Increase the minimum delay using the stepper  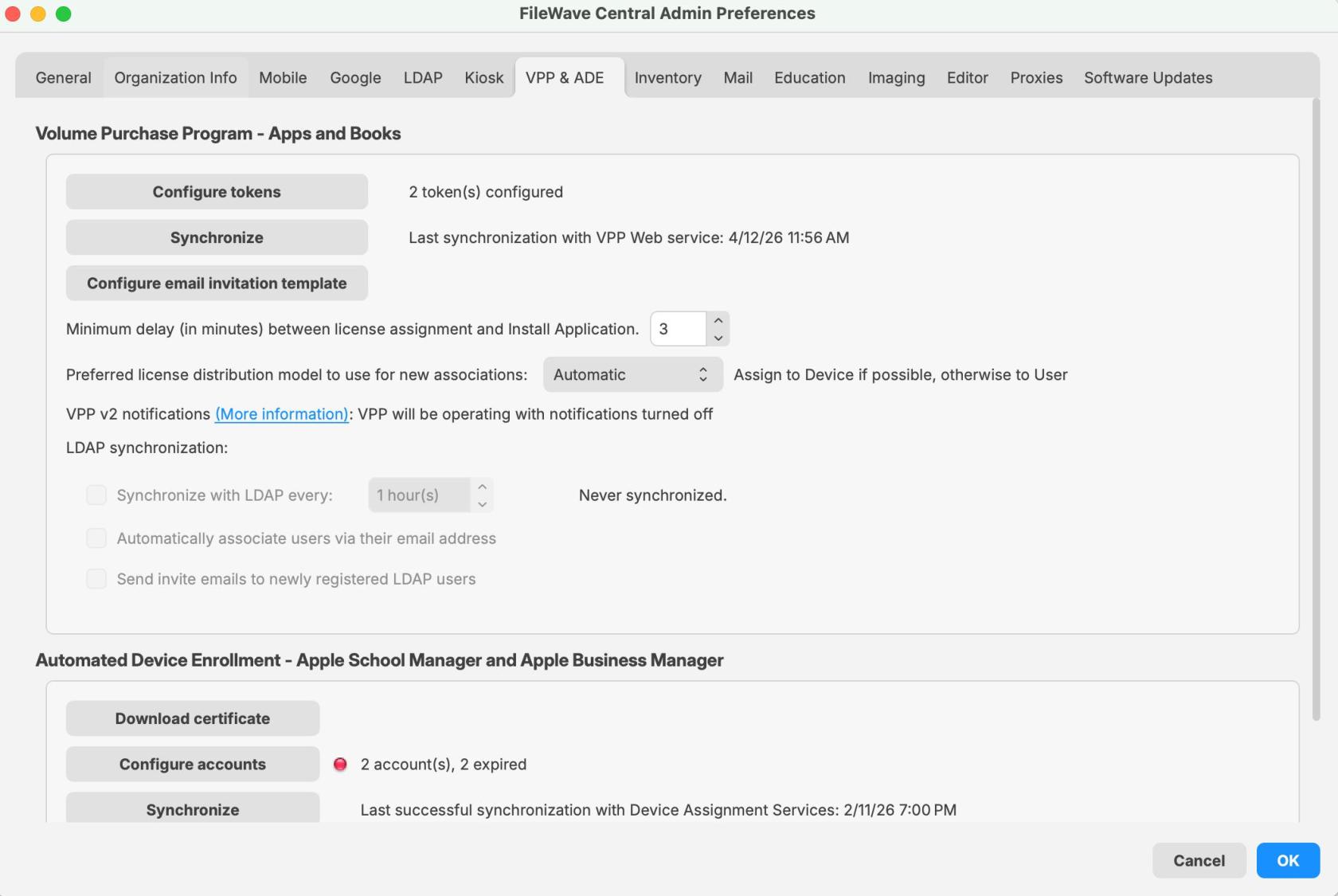click(x=717, y=321)
